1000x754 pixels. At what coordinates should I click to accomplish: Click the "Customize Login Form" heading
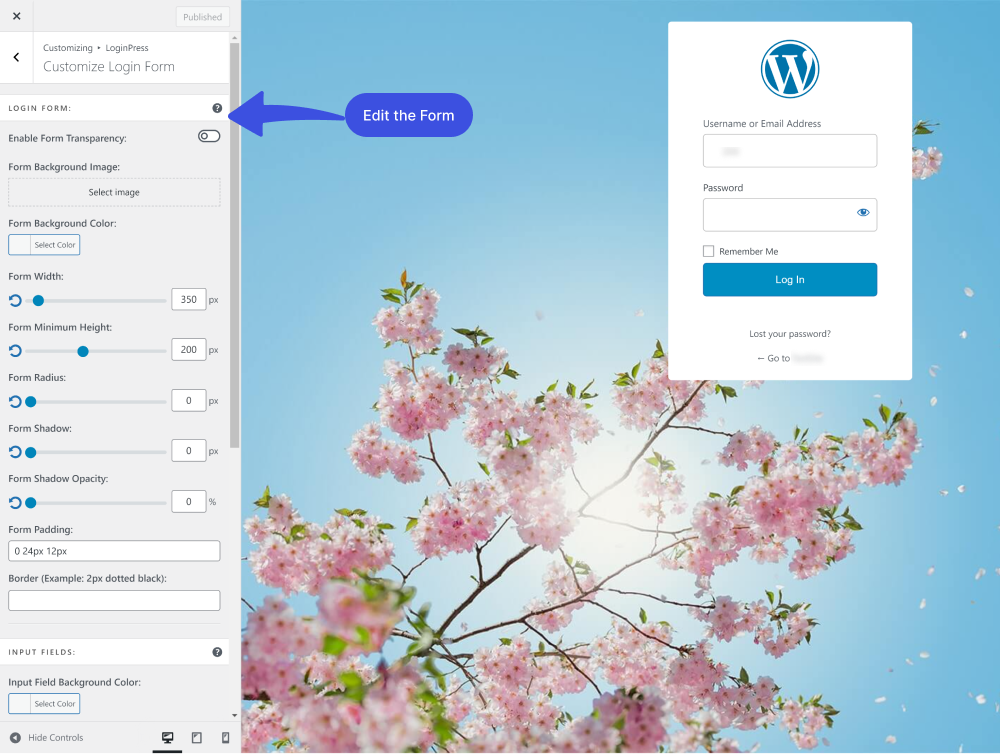109,66
